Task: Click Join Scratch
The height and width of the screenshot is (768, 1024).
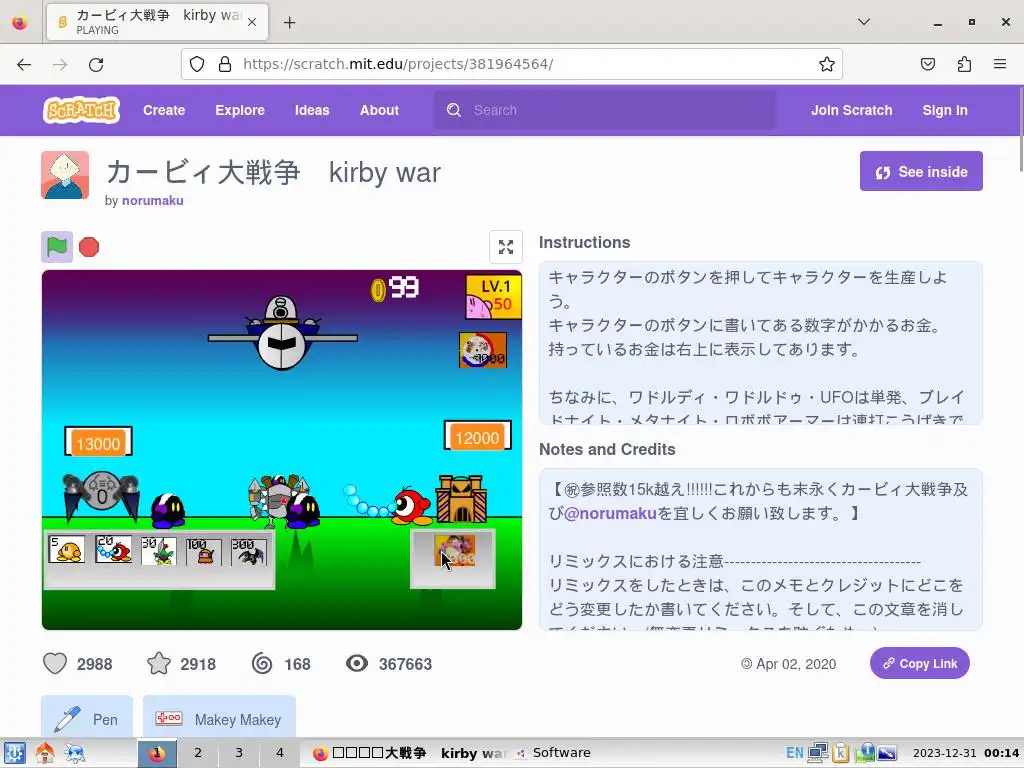Action: [852, 110]
